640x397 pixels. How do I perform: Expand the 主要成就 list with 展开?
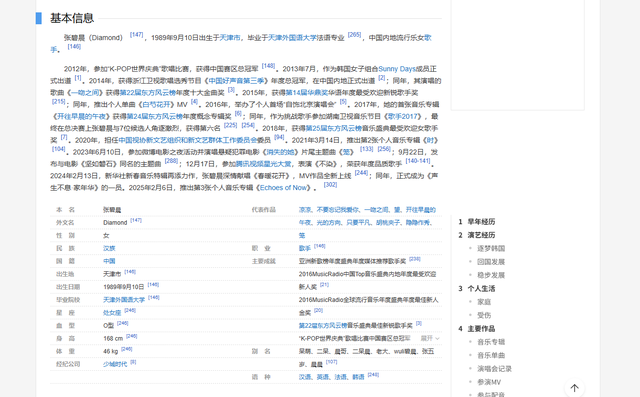tap(430, 338)
